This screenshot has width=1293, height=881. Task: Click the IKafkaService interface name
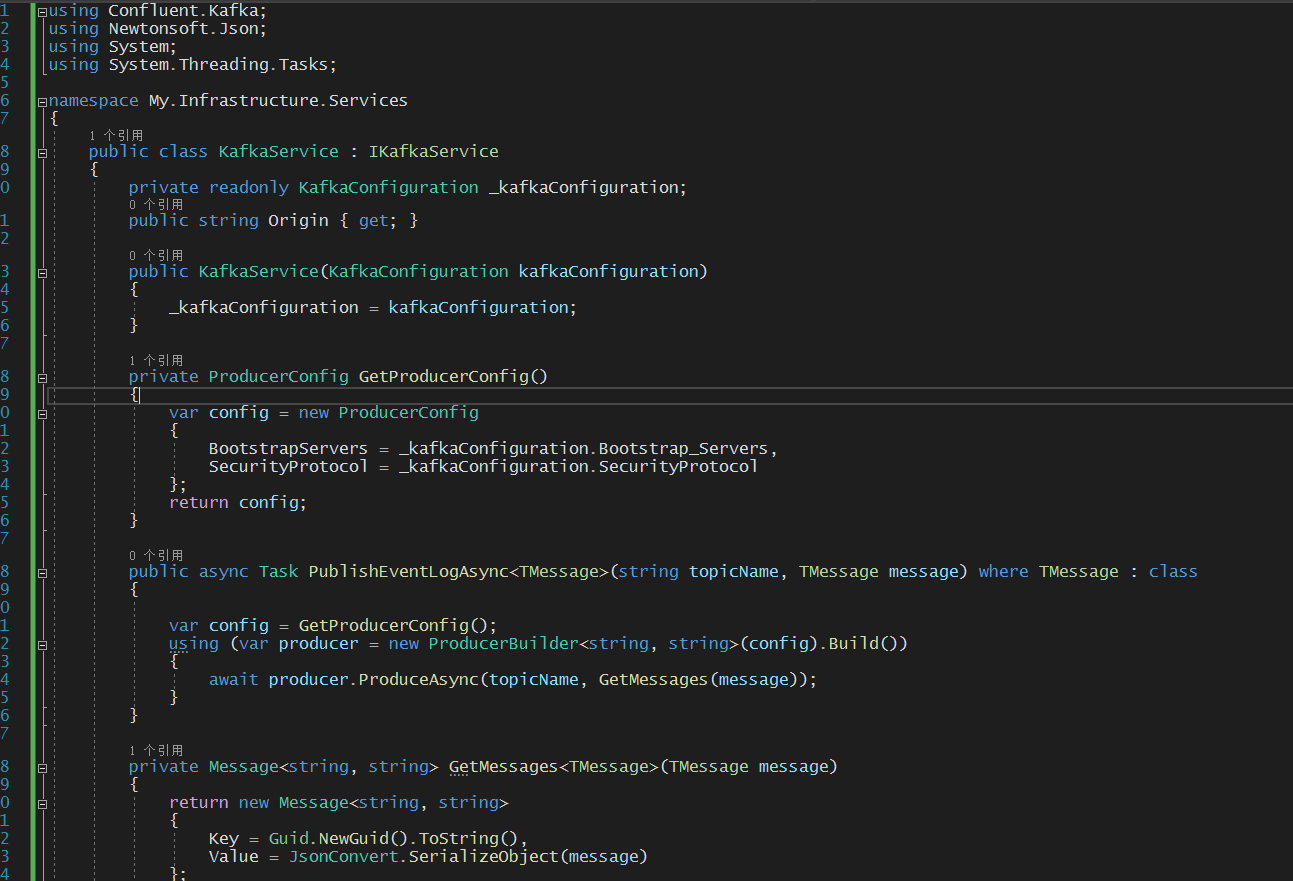(433, 152)
